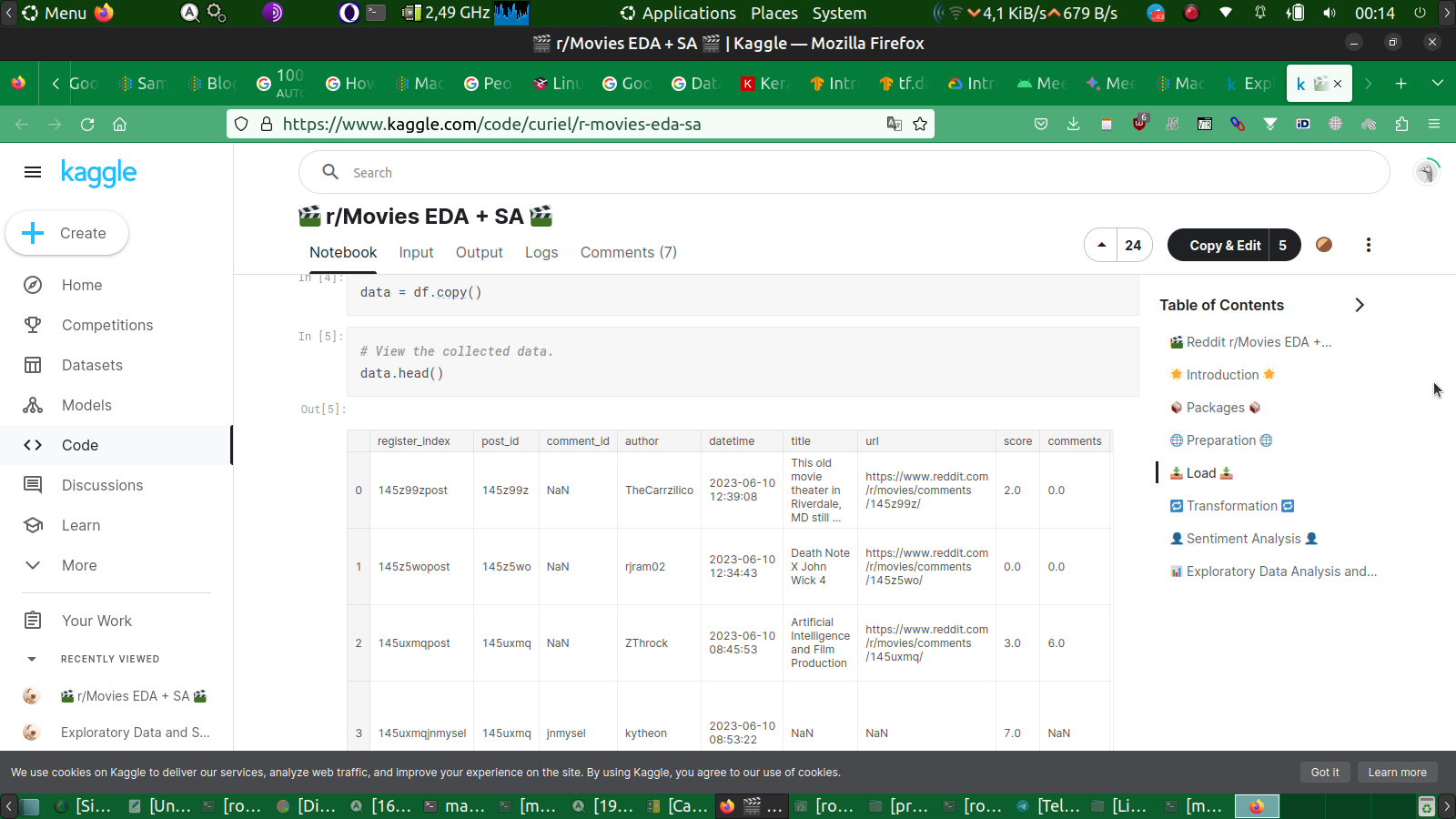Collapse the Recently Viewed list
This screenshot has height=819, width=1456.
pos(32,659)
